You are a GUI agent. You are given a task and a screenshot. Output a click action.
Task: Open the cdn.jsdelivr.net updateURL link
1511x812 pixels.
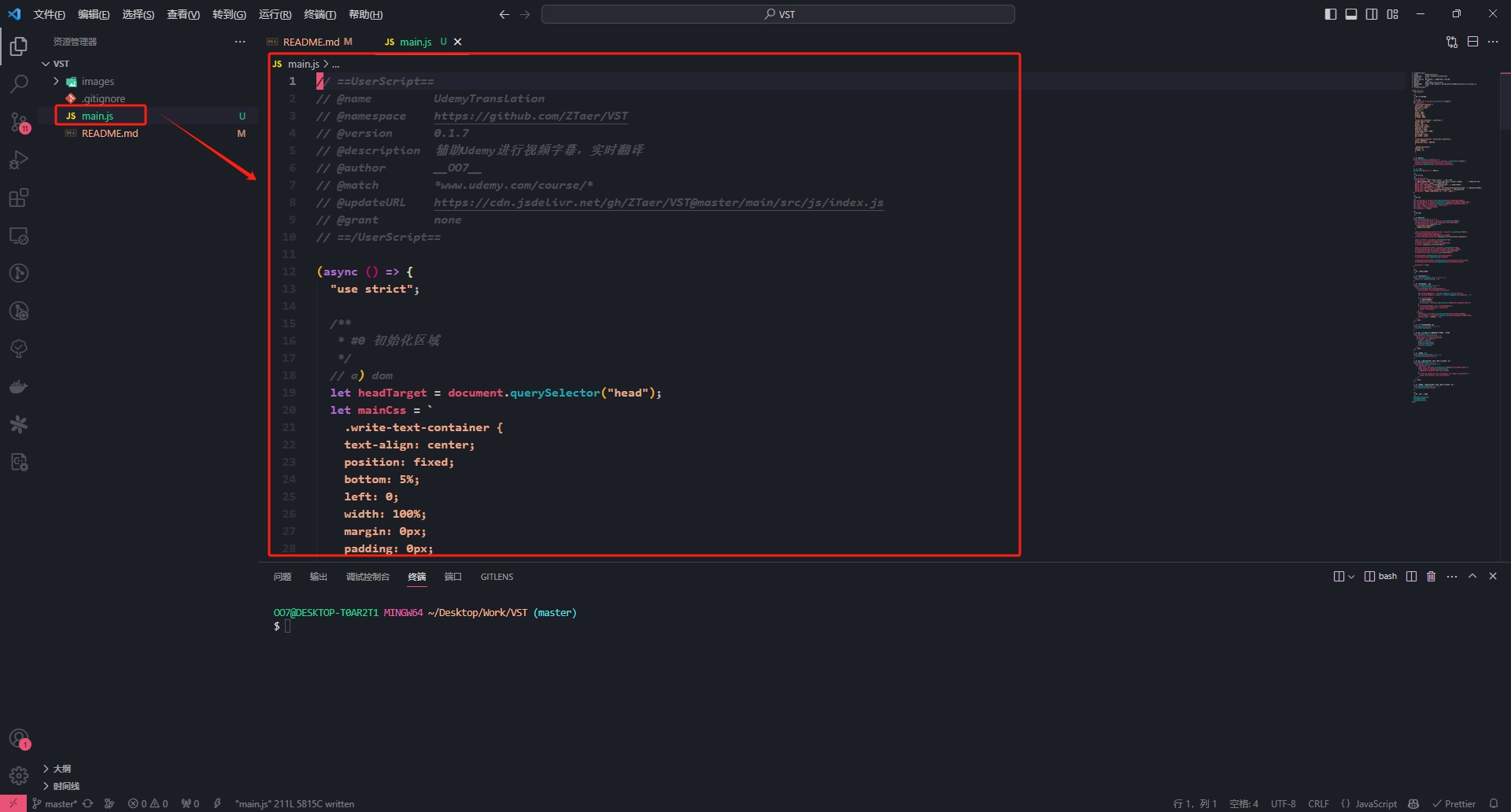click(x=659, y=202)
